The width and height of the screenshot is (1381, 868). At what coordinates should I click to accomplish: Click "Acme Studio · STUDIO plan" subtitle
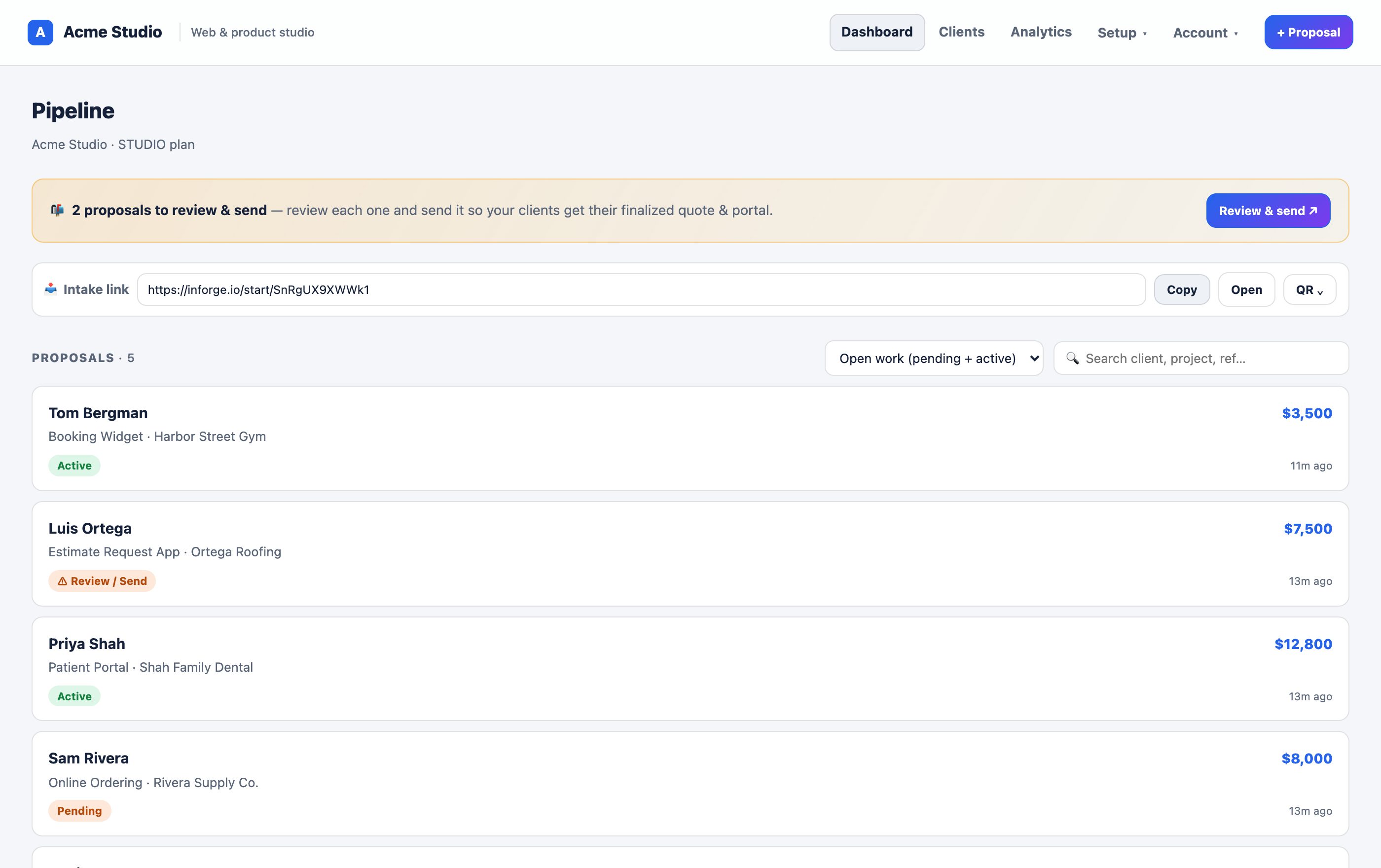click(x=113, y=145)
